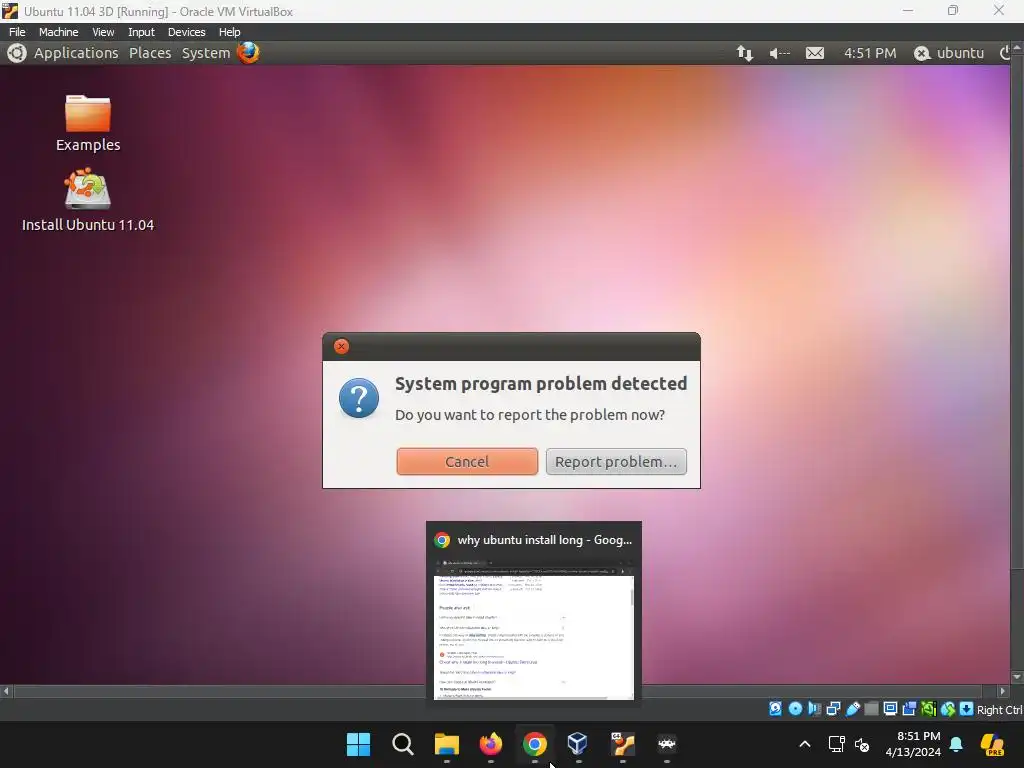
Task: Click the mouse integration status icon
Action: [x=948, y=709]
